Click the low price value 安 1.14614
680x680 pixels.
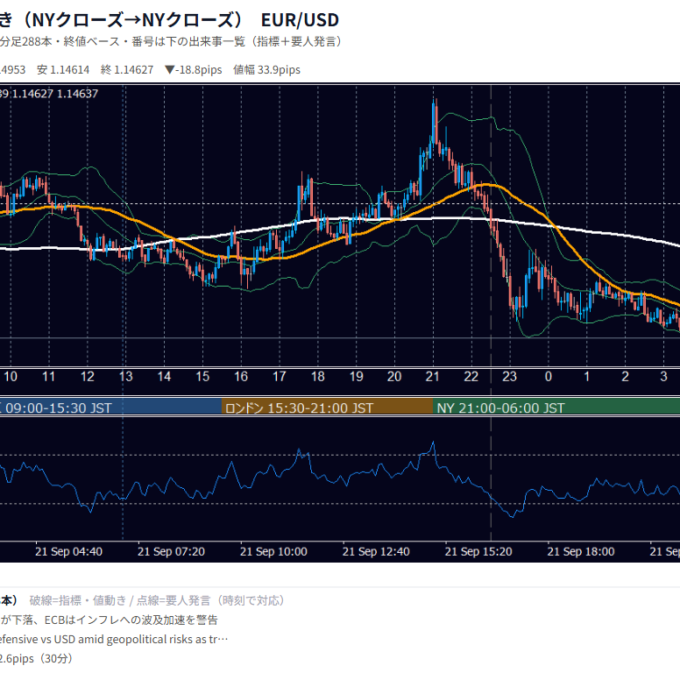pos(63,70)
